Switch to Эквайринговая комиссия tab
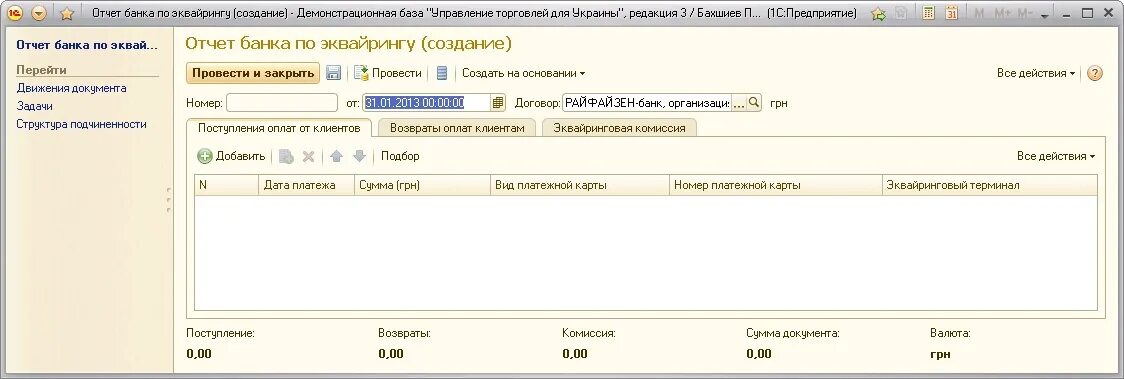The height and width of the screenshot is (379, 1124). point(620,128)
